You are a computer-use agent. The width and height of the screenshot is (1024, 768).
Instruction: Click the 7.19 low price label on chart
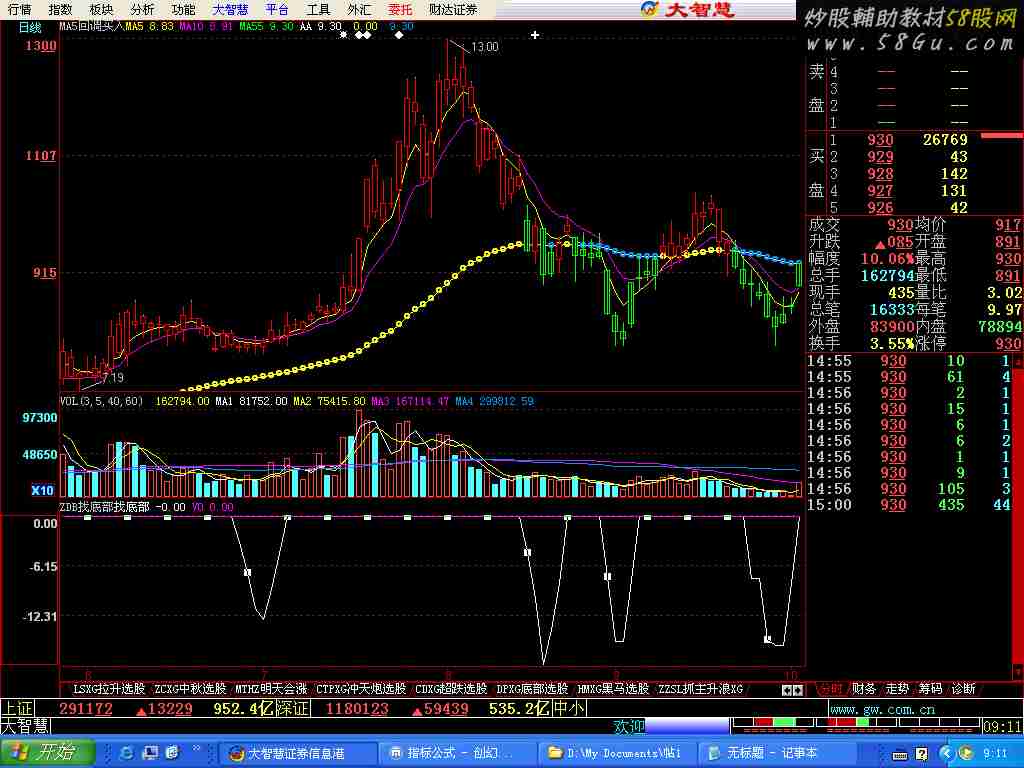(x=112, y=377)
